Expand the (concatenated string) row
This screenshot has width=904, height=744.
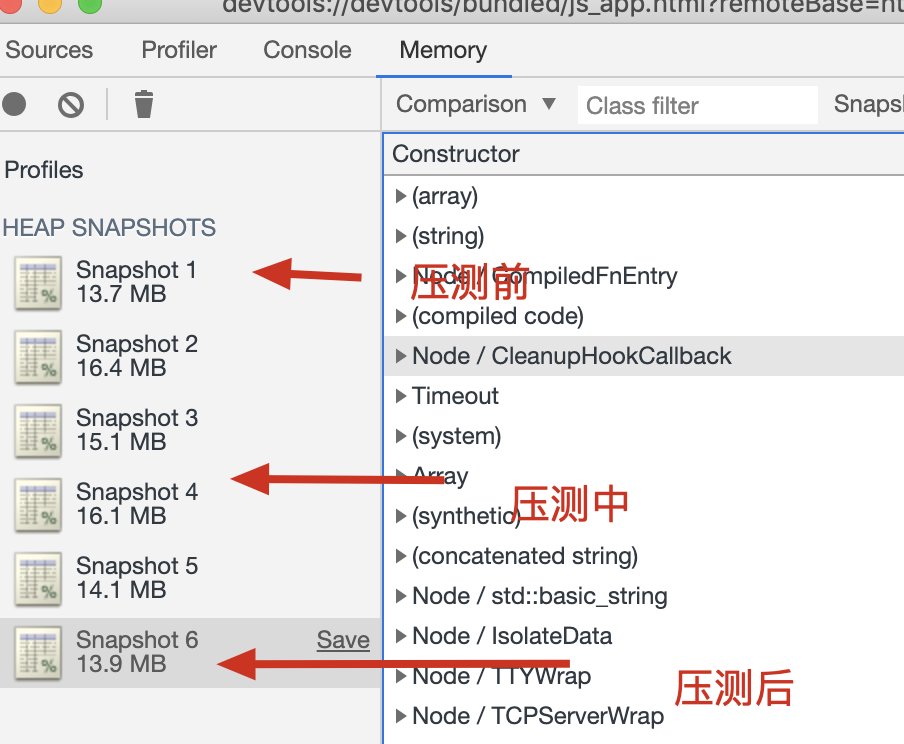[x=401, y=556]
